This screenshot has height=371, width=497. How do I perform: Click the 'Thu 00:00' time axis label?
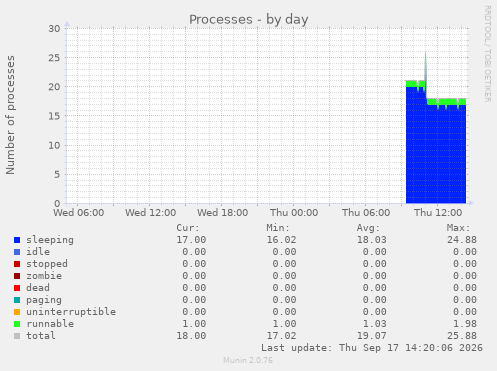(x=294, y=213)
